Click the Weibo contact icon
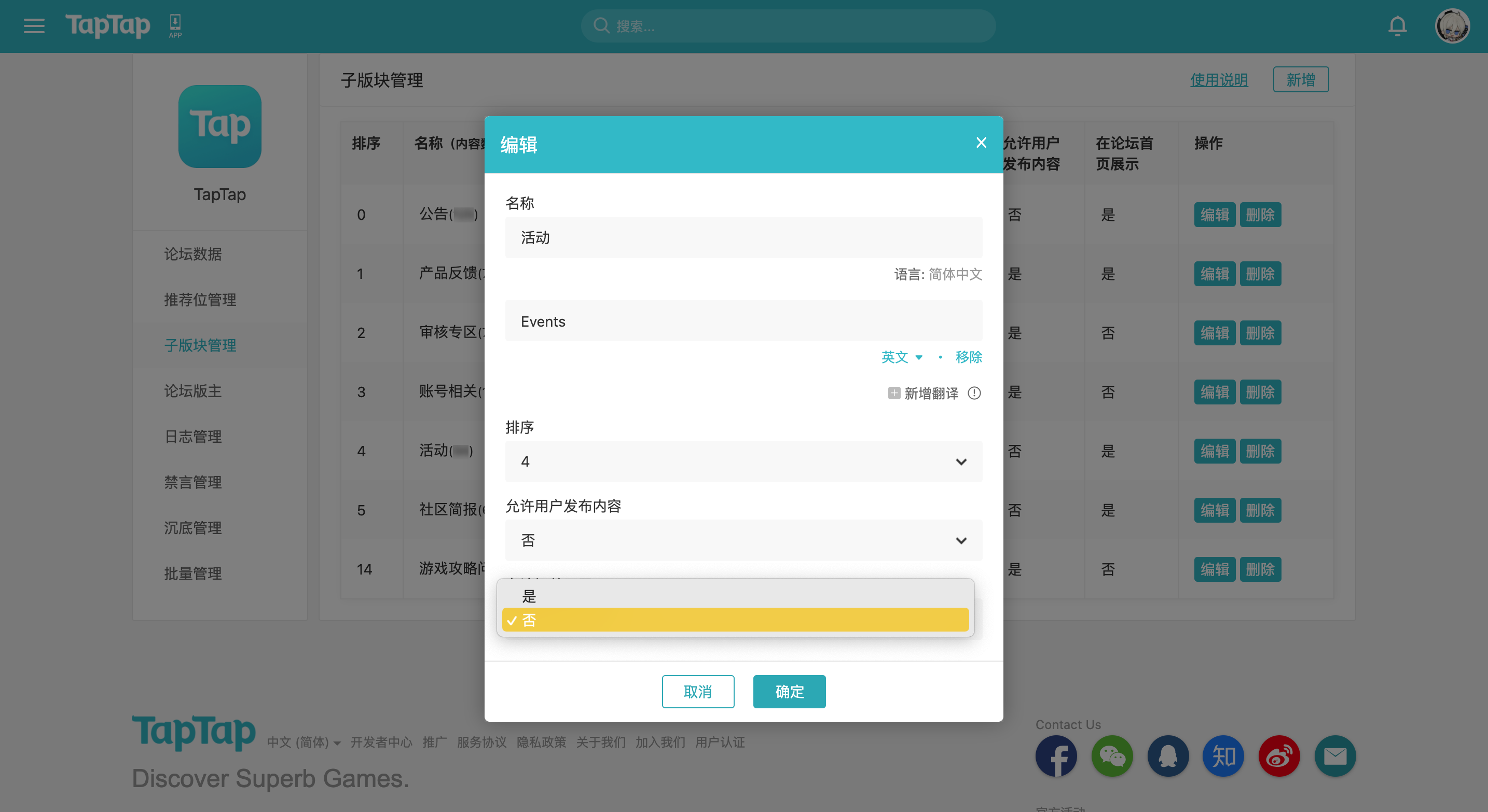 (1279, 756)
